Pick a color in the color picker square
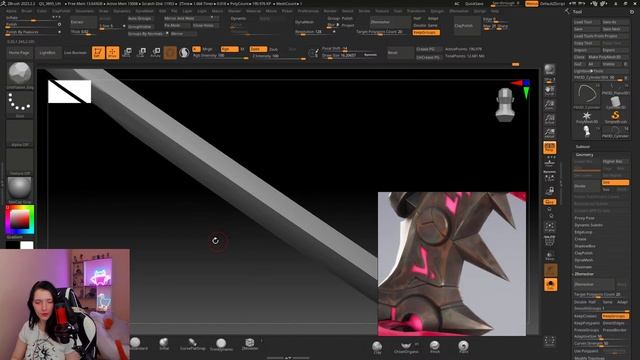The width and height of the screenshot is (640, 360). tap(19, 220)
